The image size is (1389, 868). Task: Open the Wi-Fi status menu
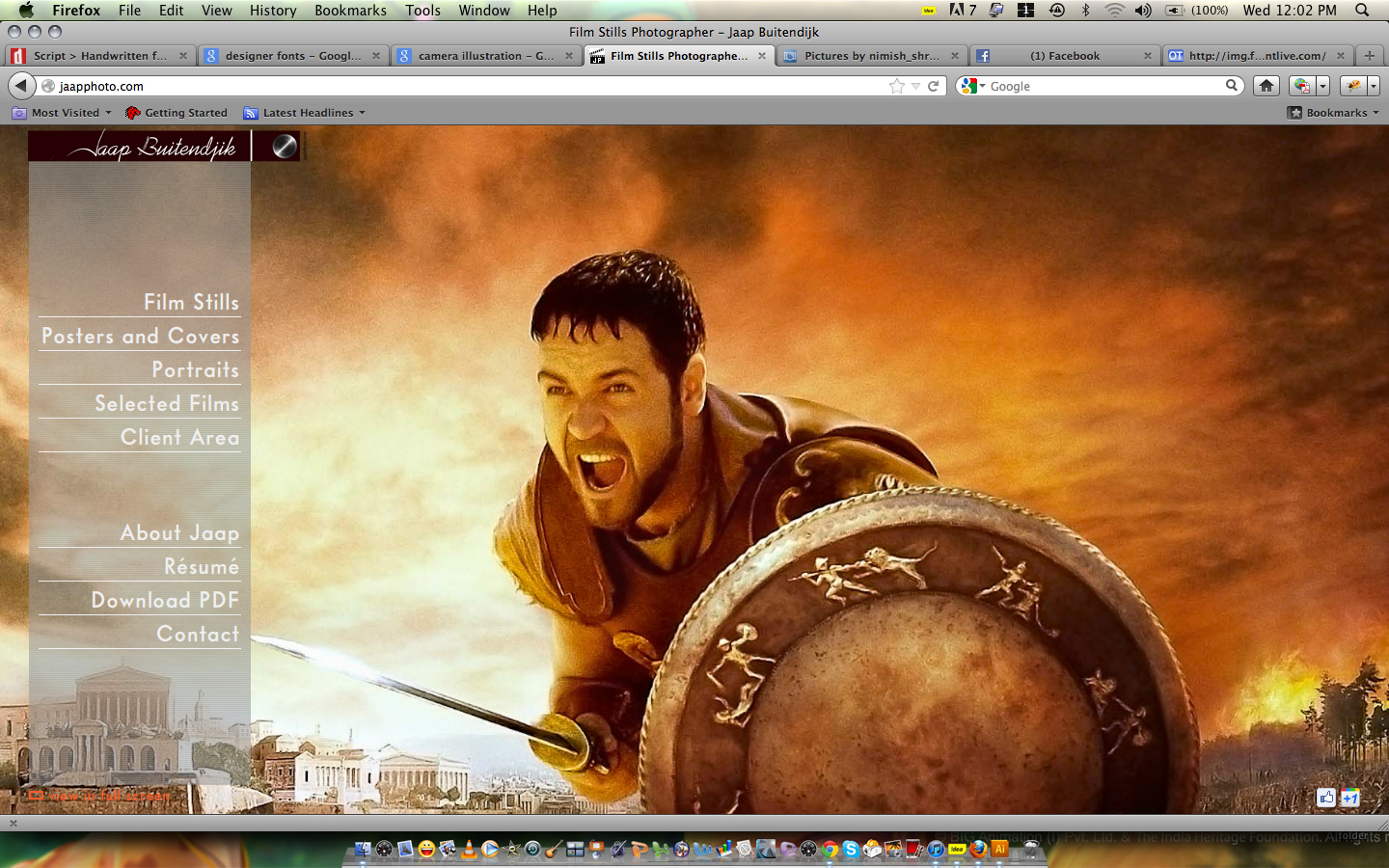1114,11
